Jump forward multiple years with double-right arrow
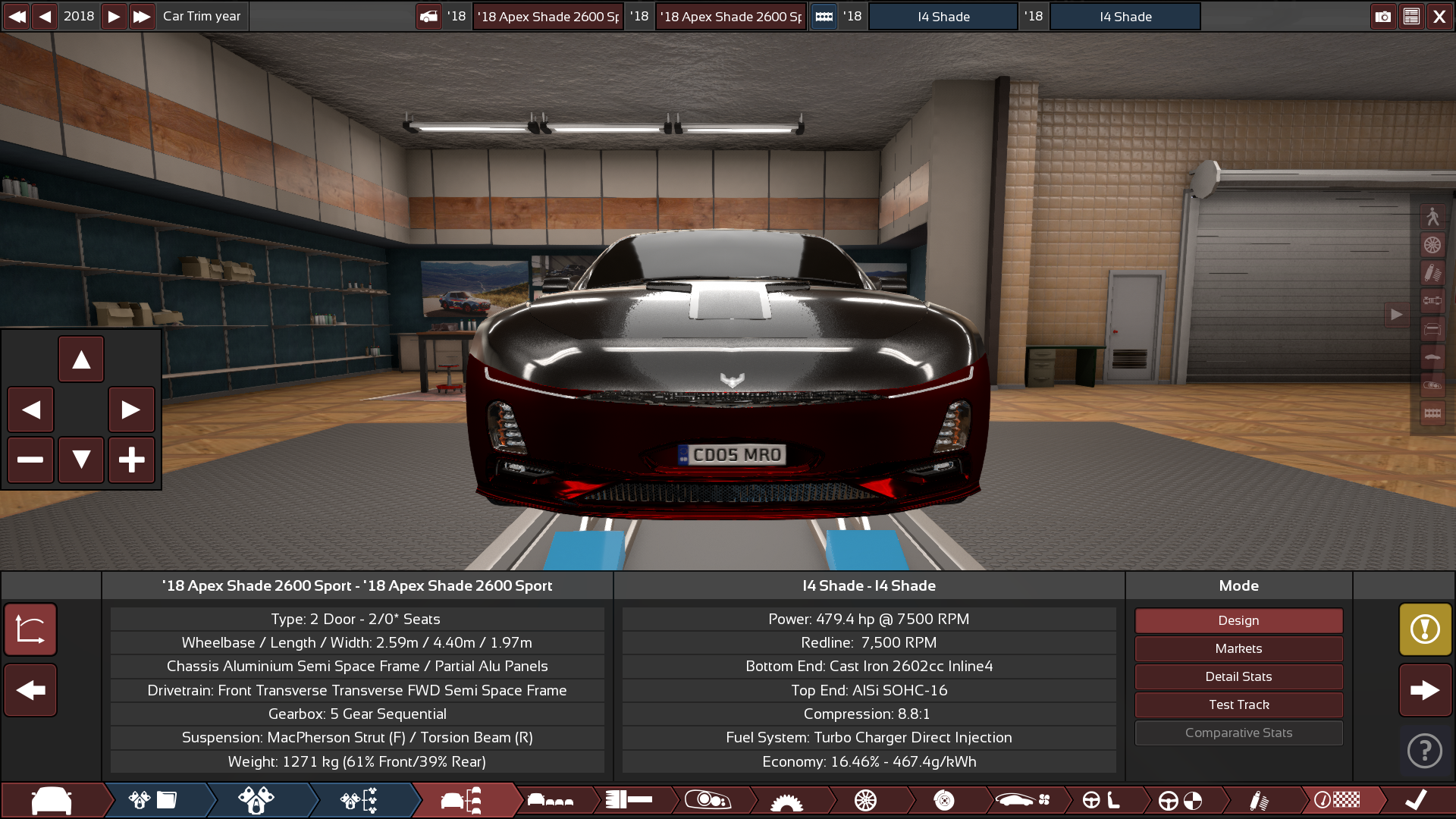1456x819 pixels. tap(142, 16)
